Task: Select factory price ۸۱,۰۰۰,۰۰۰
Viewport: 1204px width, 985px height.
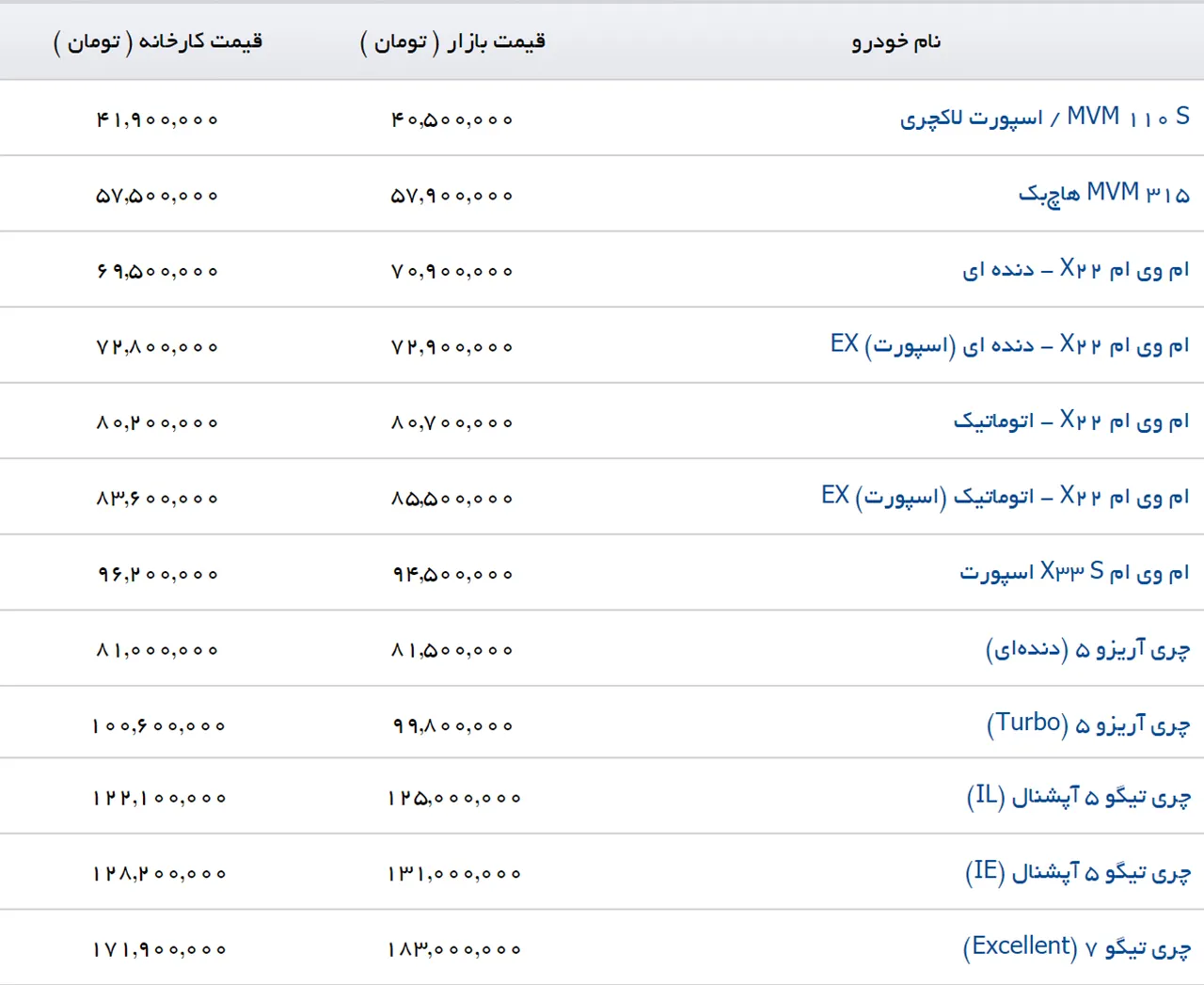Action: tap(157, 650)
